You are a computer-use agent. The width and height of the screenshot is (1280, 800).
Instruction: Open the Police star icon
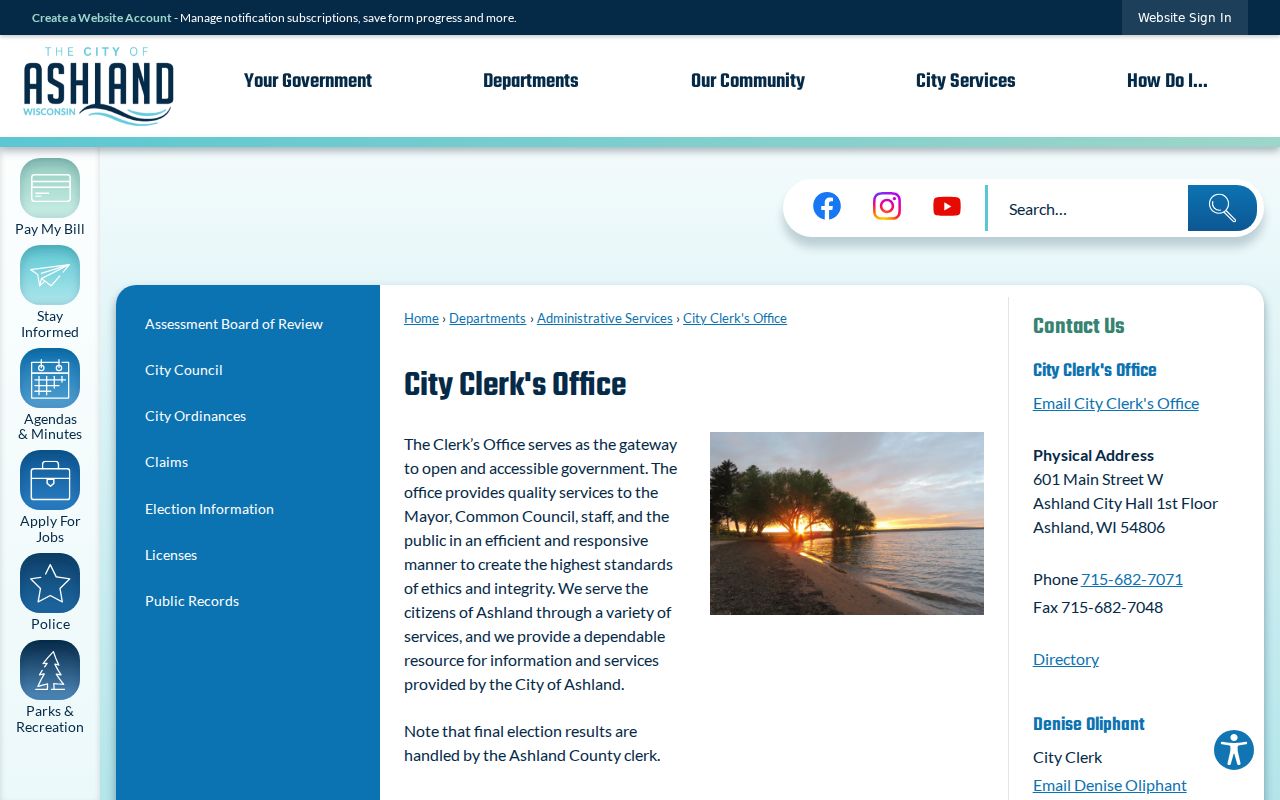50,583
